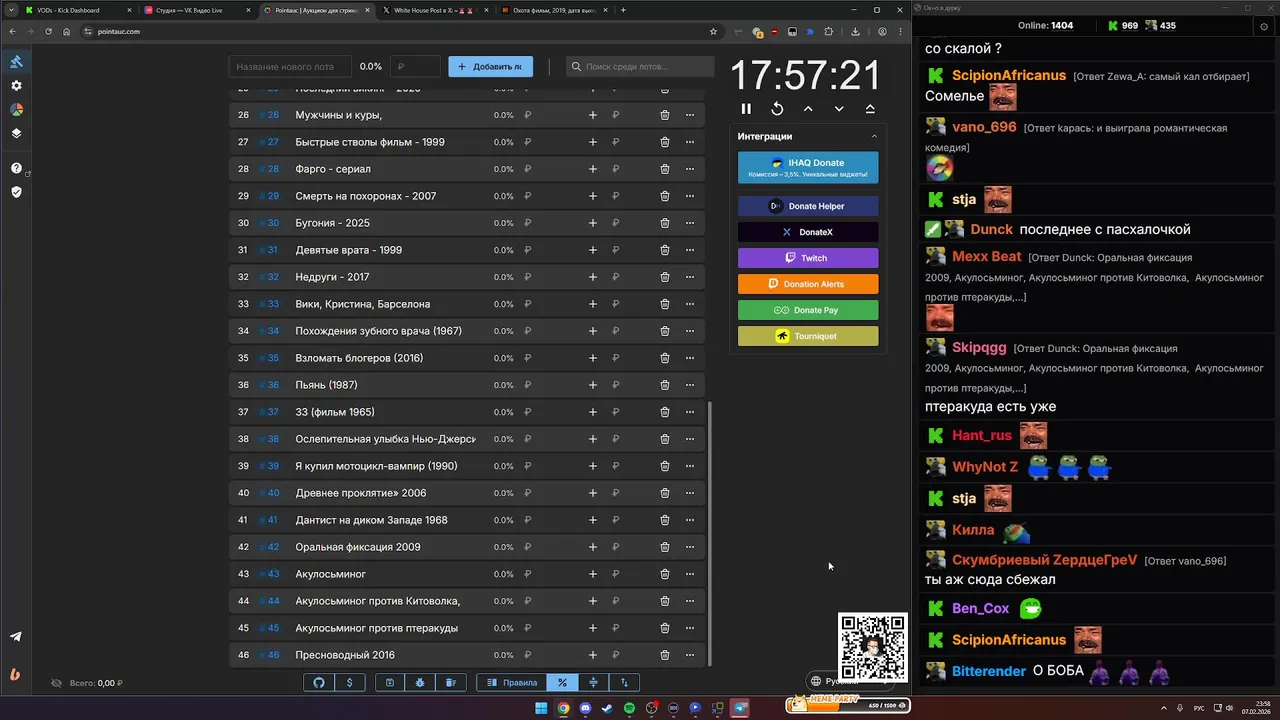Pause the auction timer
This screenshot has width=1280, height=720.
746,109
